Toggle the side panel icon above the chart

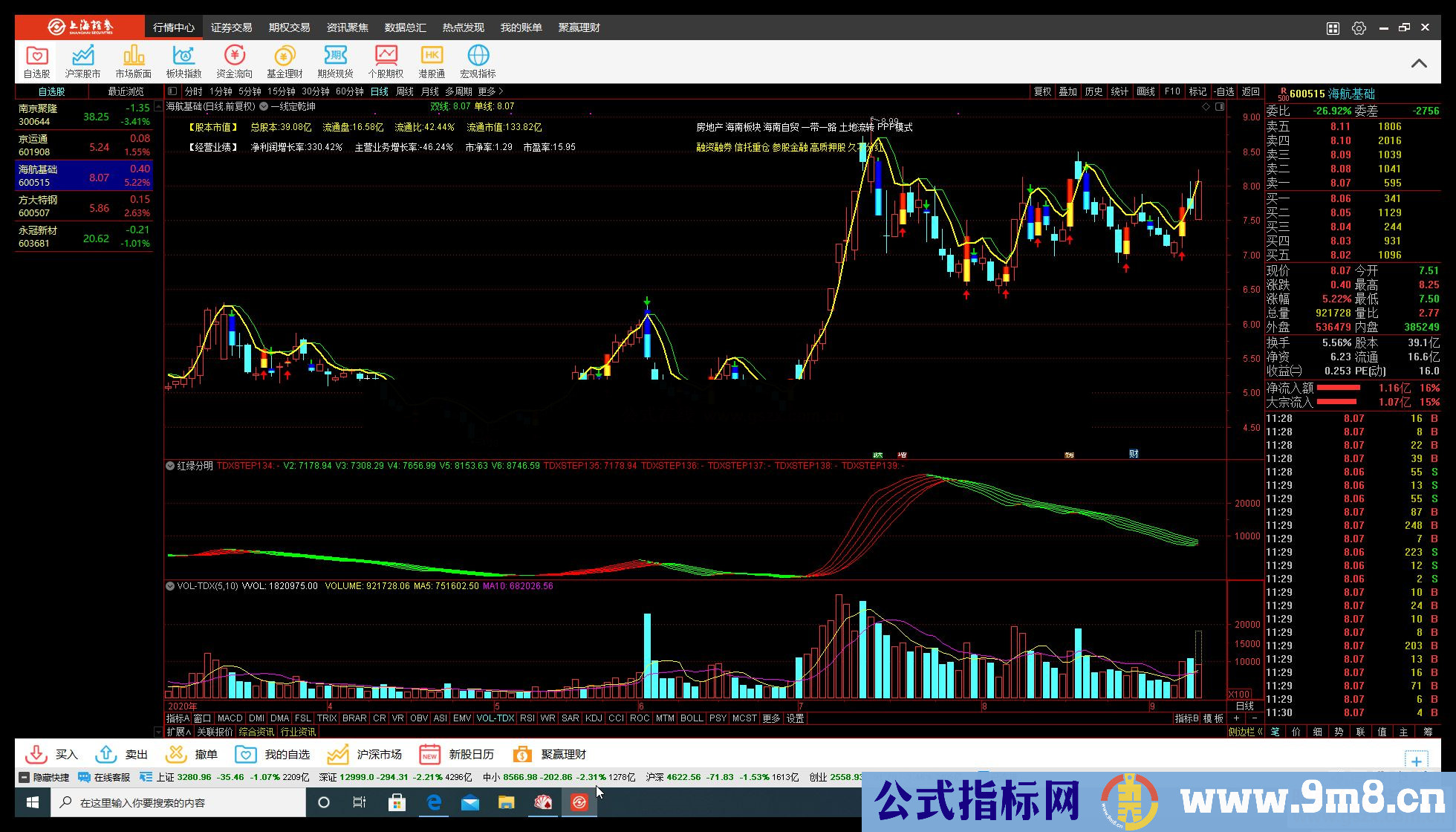(x=1219, y=107)
